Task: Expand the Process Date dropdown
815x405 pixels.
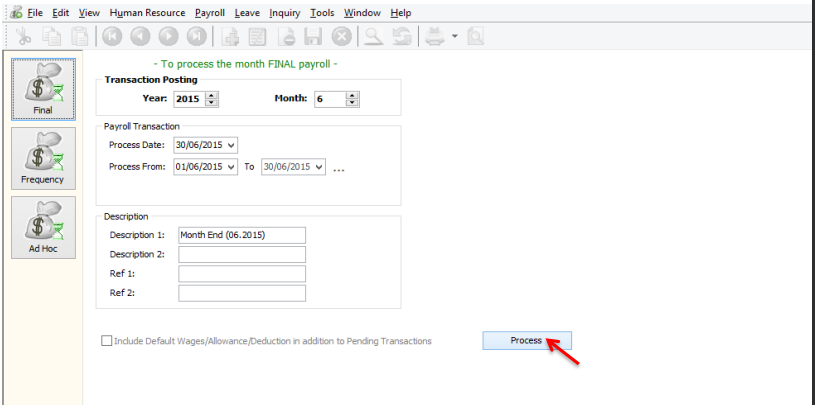Action: (x=232, y=145)
